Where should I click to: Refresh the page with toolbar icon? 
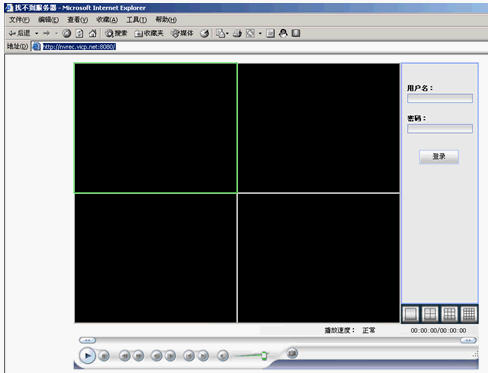click(79, 33)
